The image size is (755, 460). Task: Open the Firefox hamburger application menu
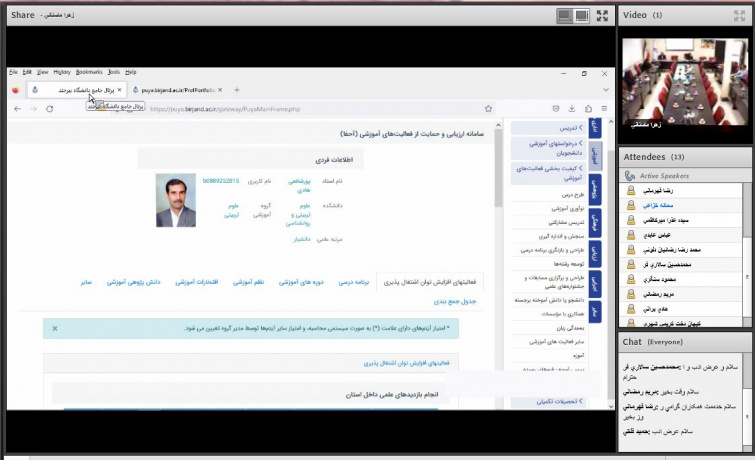tap(604, 108)
